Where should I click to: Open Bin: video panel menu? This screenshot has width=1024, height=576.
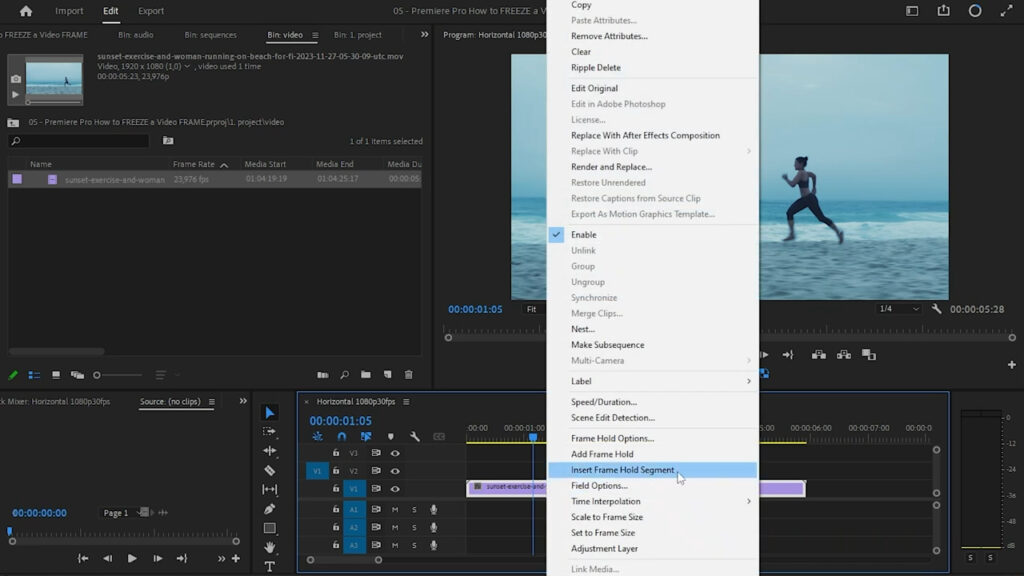315,35
